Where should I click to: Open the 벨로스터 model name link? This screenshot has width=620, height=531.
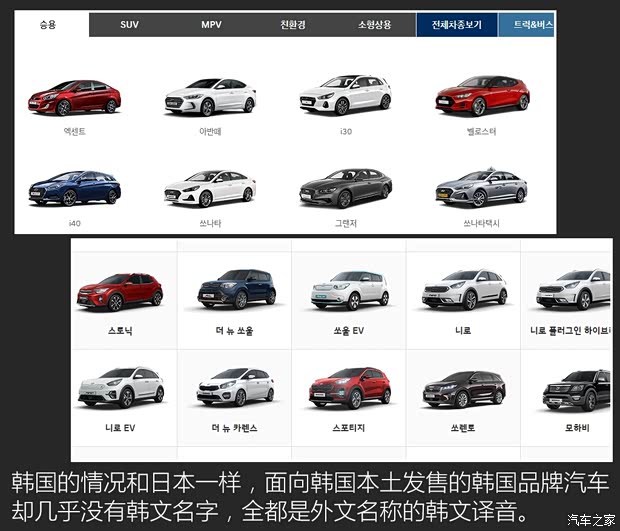(481, 132)
